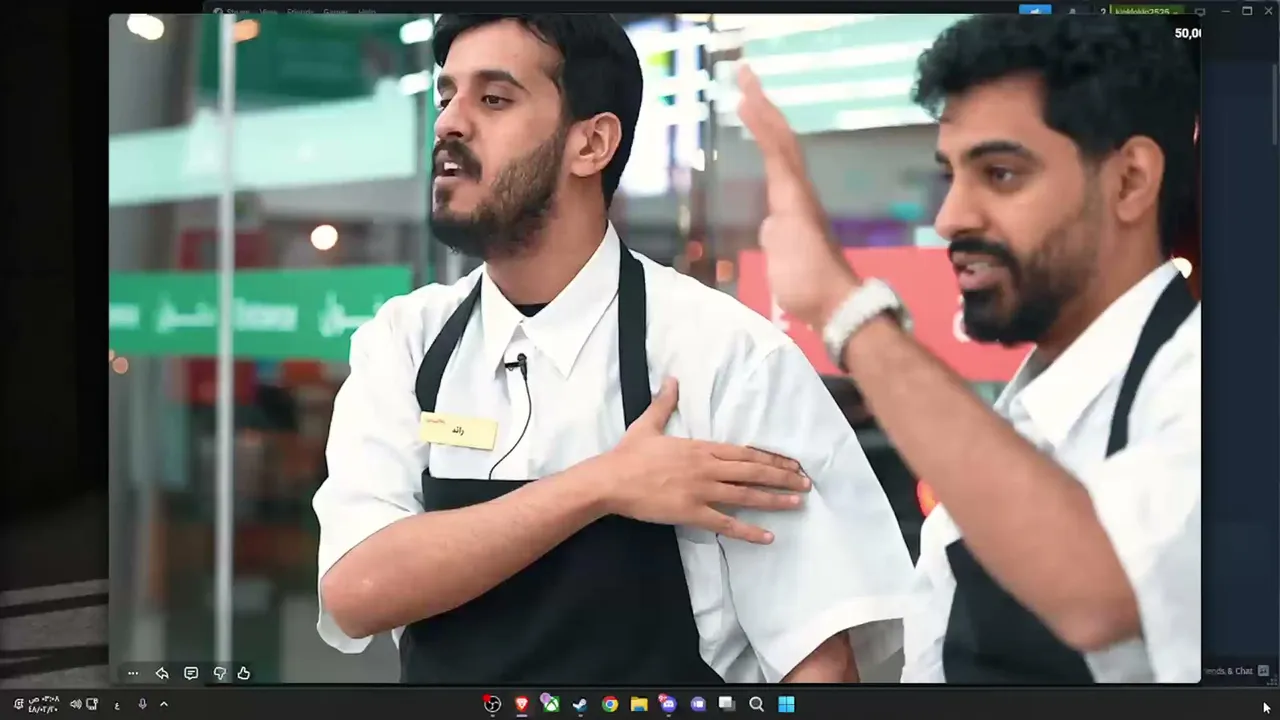Expand the hidden tray icons chevron
The height and width of the screenshot is (720, 1280).
164,704
